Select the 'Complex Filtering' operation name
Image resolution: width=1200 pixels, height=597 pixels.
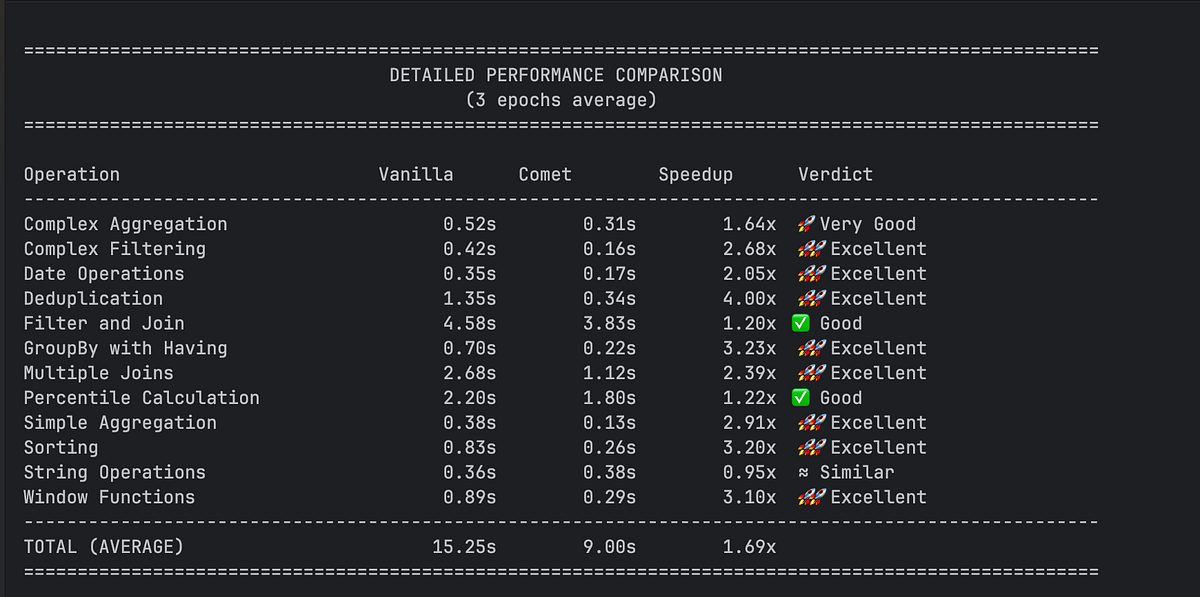[115, 249]
